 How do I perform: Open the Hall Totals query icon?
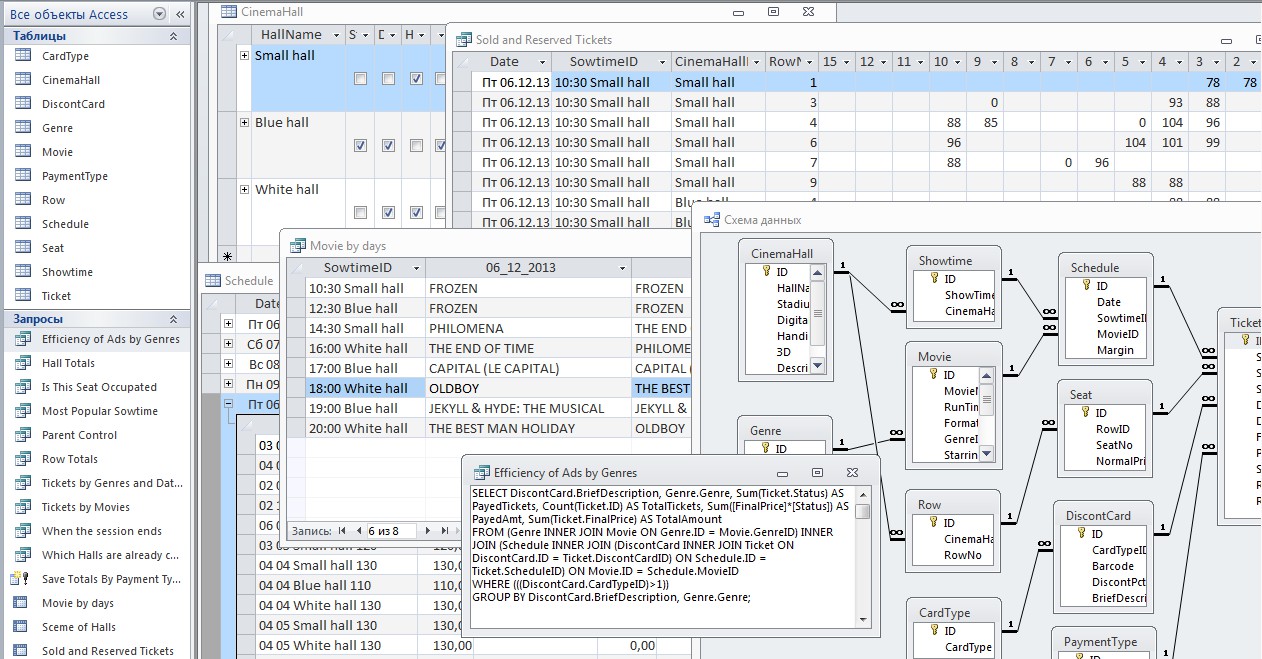click(x=23, y=363)
